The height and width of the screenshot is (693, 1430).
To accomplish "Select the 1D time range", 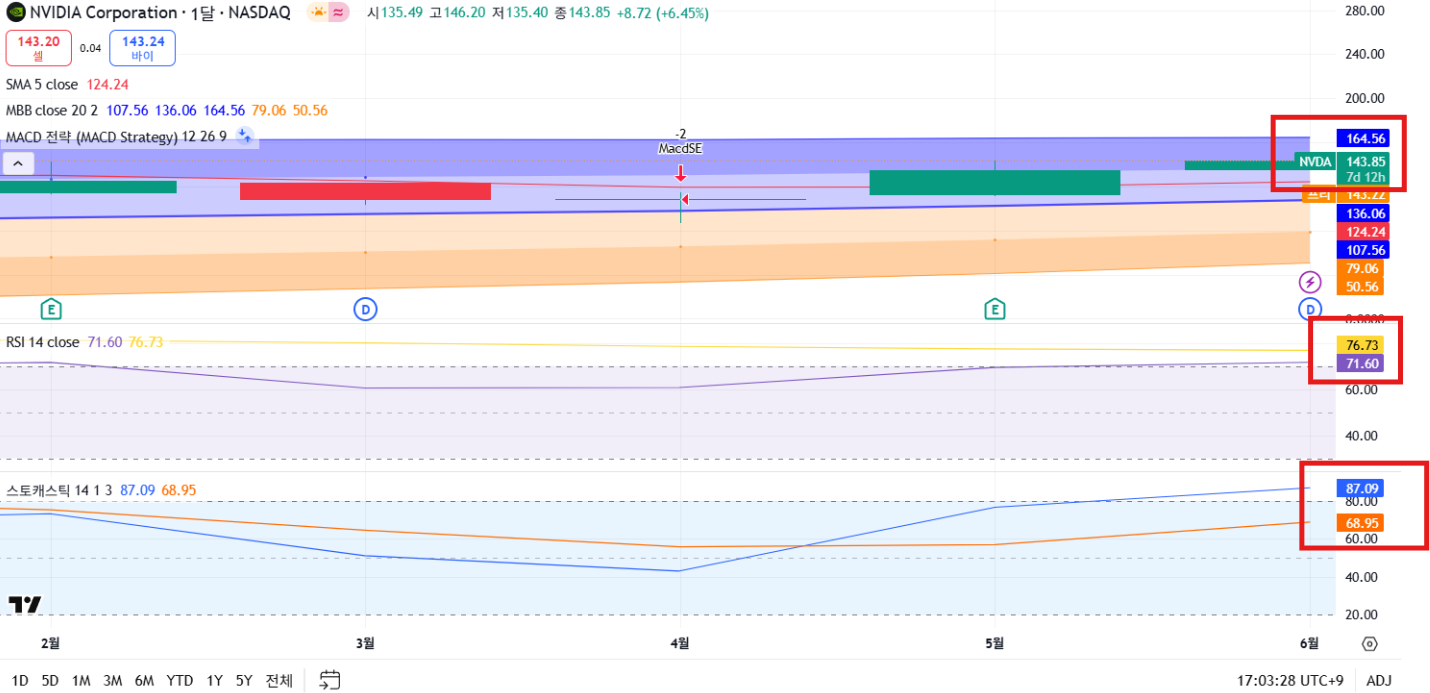I will [x=19, y=680].
